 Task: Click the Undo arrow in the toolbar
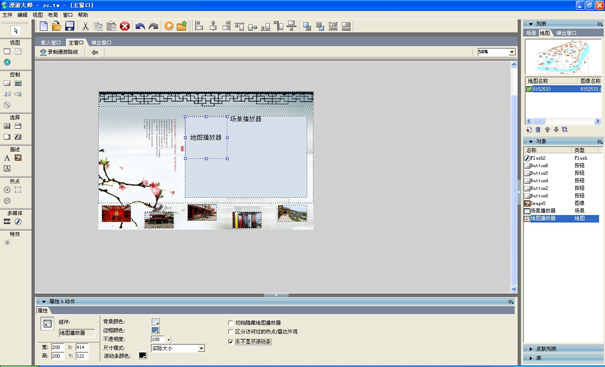pyautogui.click(x=140, y=26)
